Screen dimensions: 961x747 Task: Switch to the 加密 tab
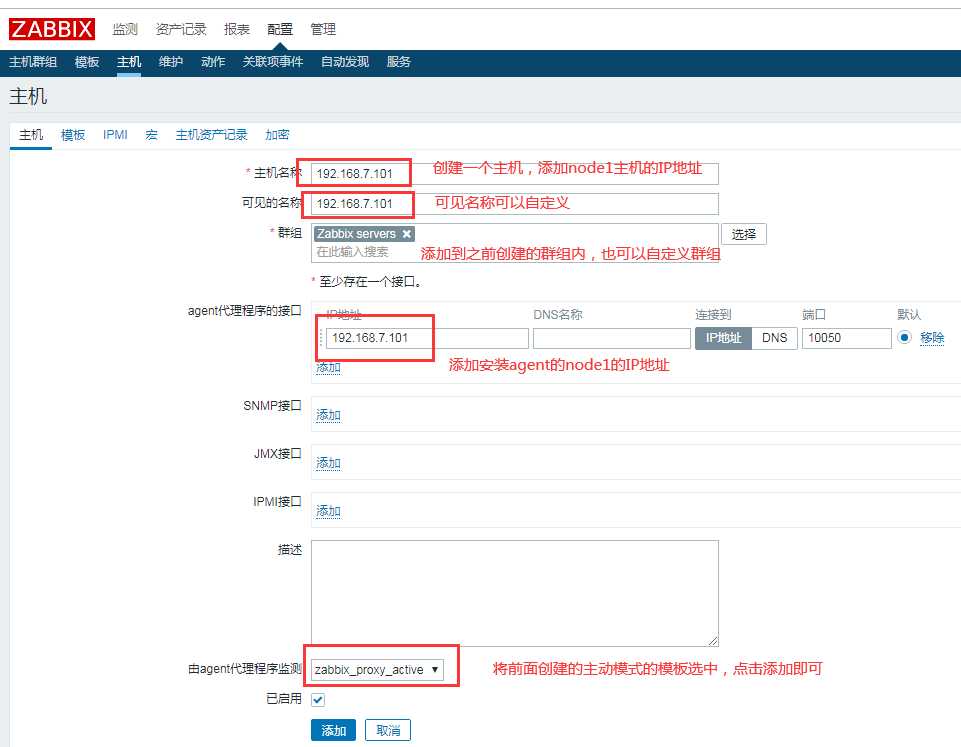277,135
